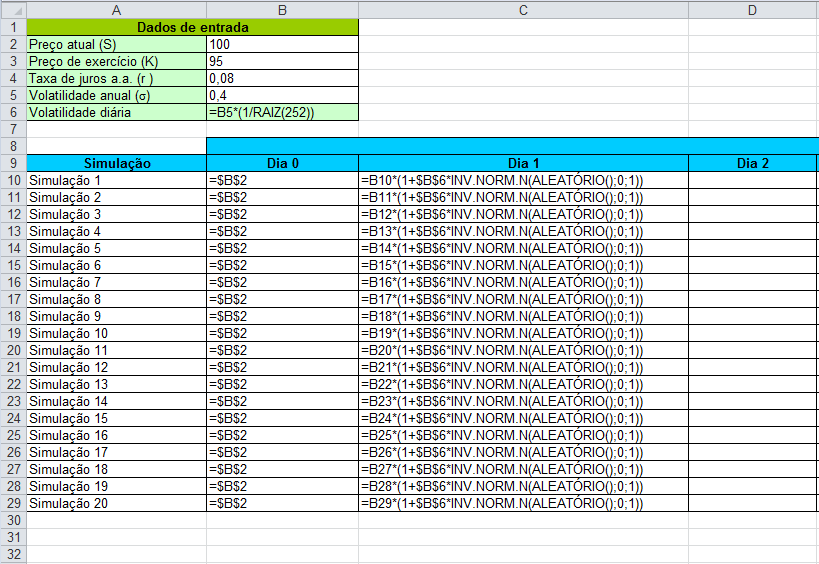819x564 pixels.
Task: Select the formula cell starting with =B27*
Action: [x=523, y=469]
